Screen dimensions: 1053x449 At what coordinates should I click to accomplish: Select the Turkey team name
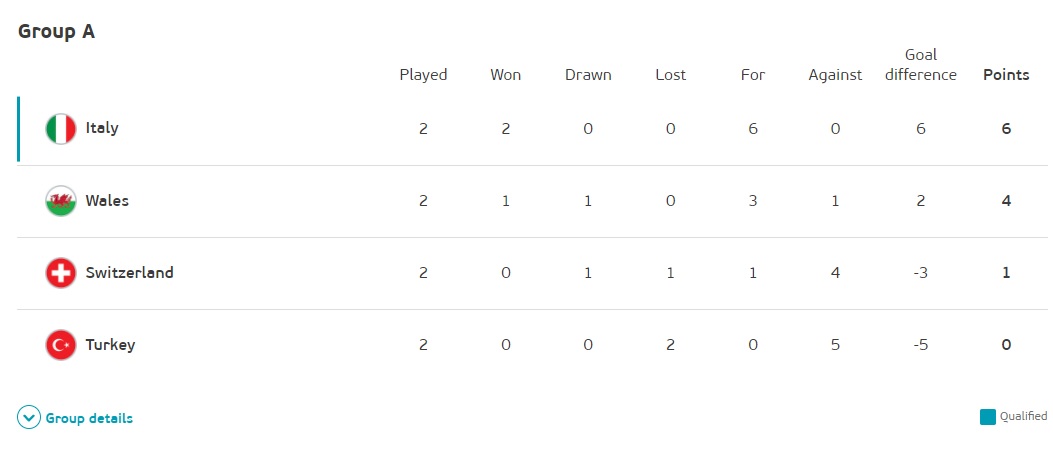(x=110, y=345)
